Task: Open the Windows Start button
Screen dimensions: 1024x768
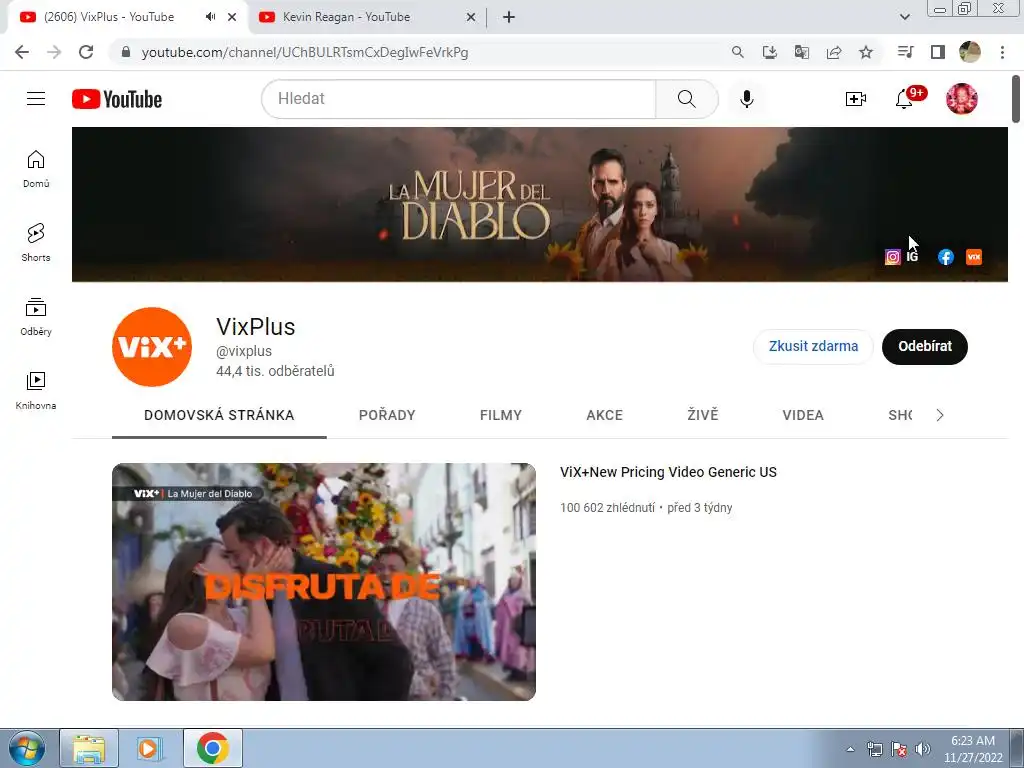Action: coord(26,748)
